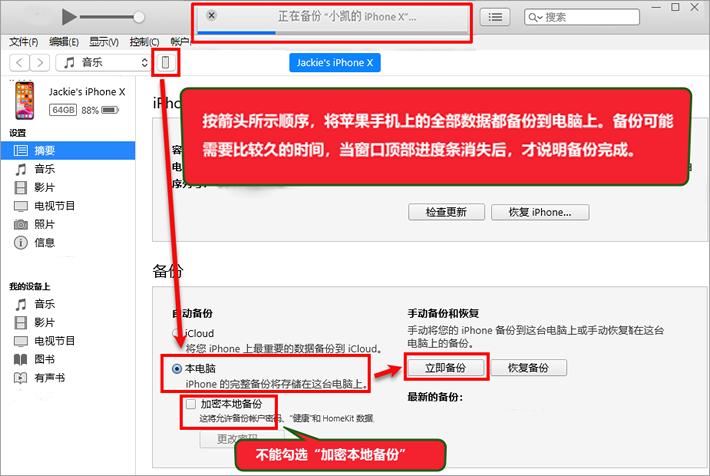Toggle the 加密本地备份 checkbox
Screen dimensions: 710x476
191,404
